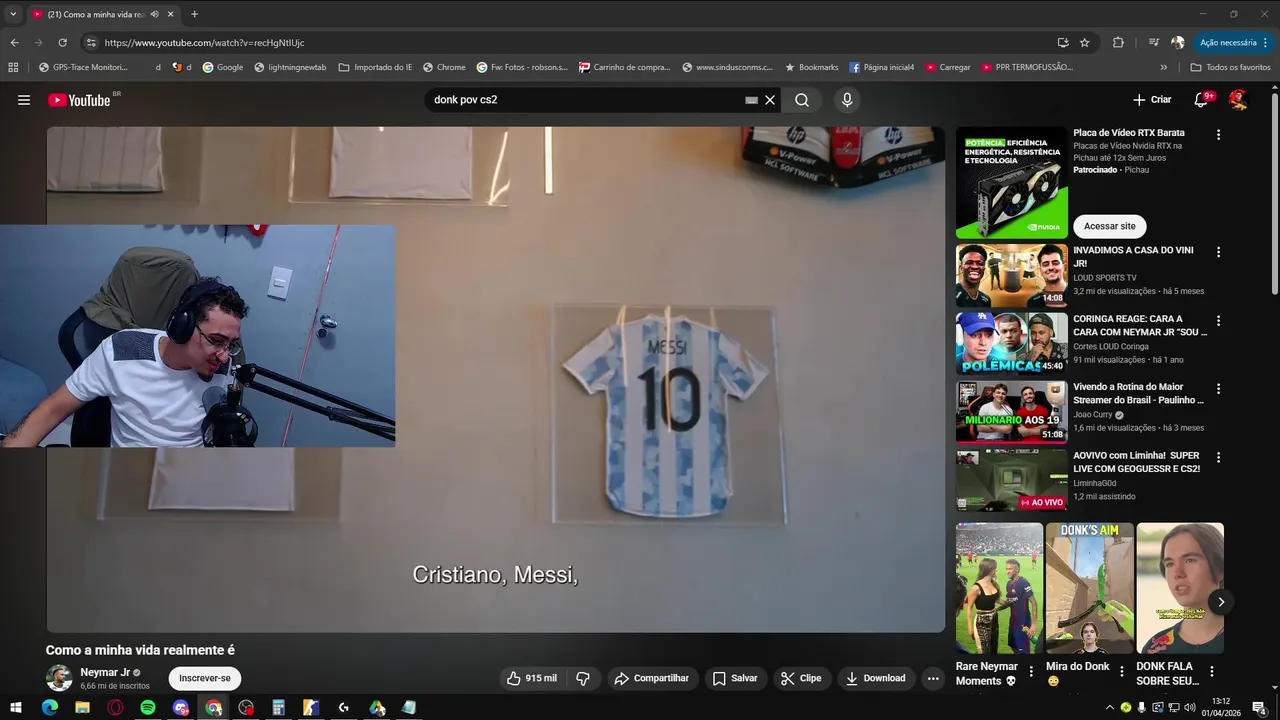
Task: Open the taskbar volume icon
Action: click(1189, 707)
